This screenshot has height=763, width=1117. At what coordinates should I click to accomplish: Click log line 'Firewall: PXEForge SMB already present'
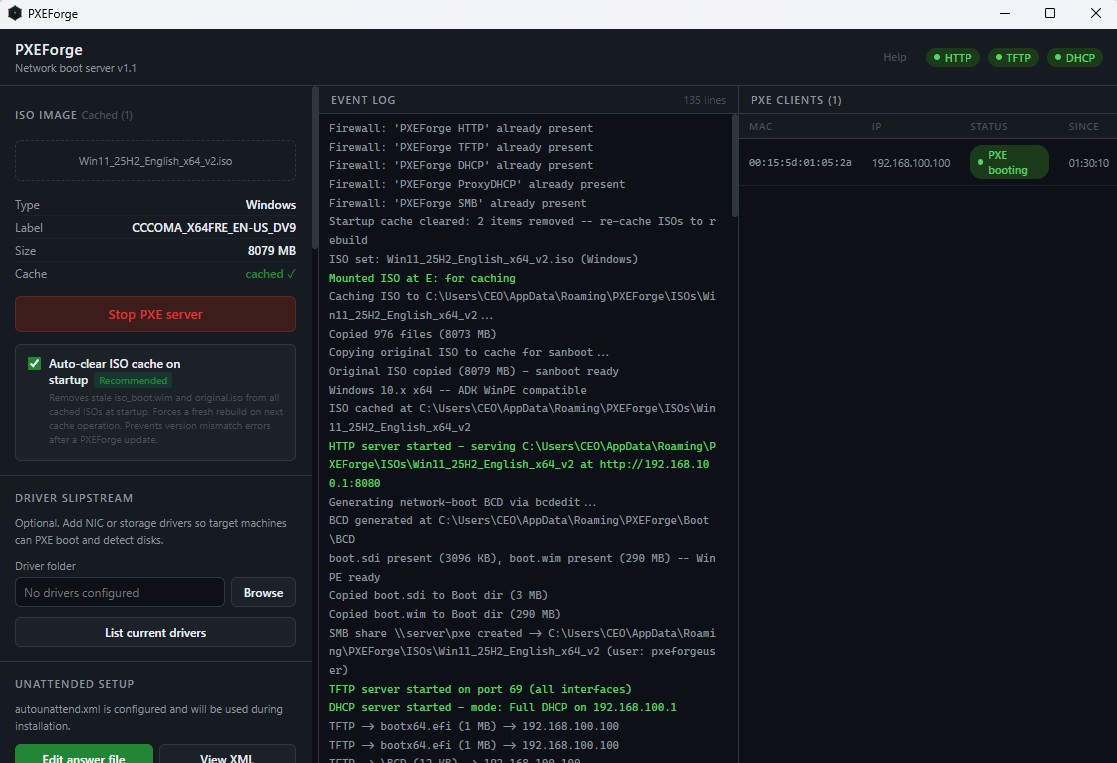(457, 203)
